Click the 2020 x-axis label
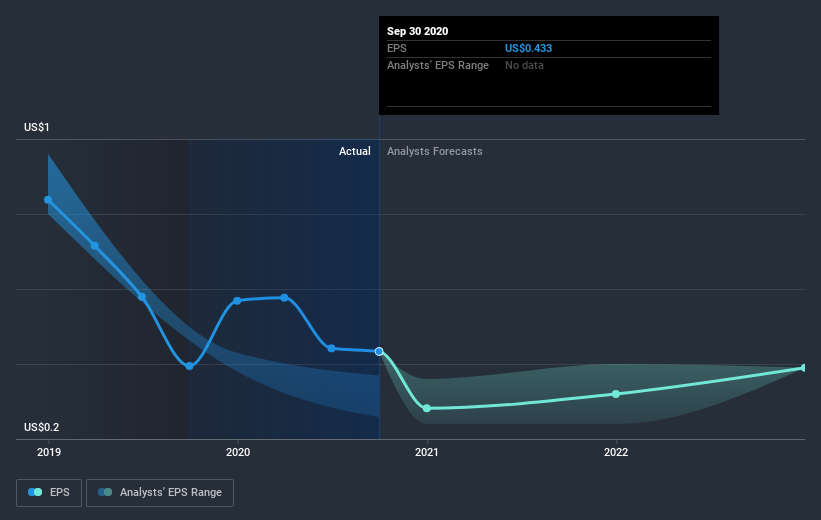Screen dimensions: 821x520 [238, 452]
